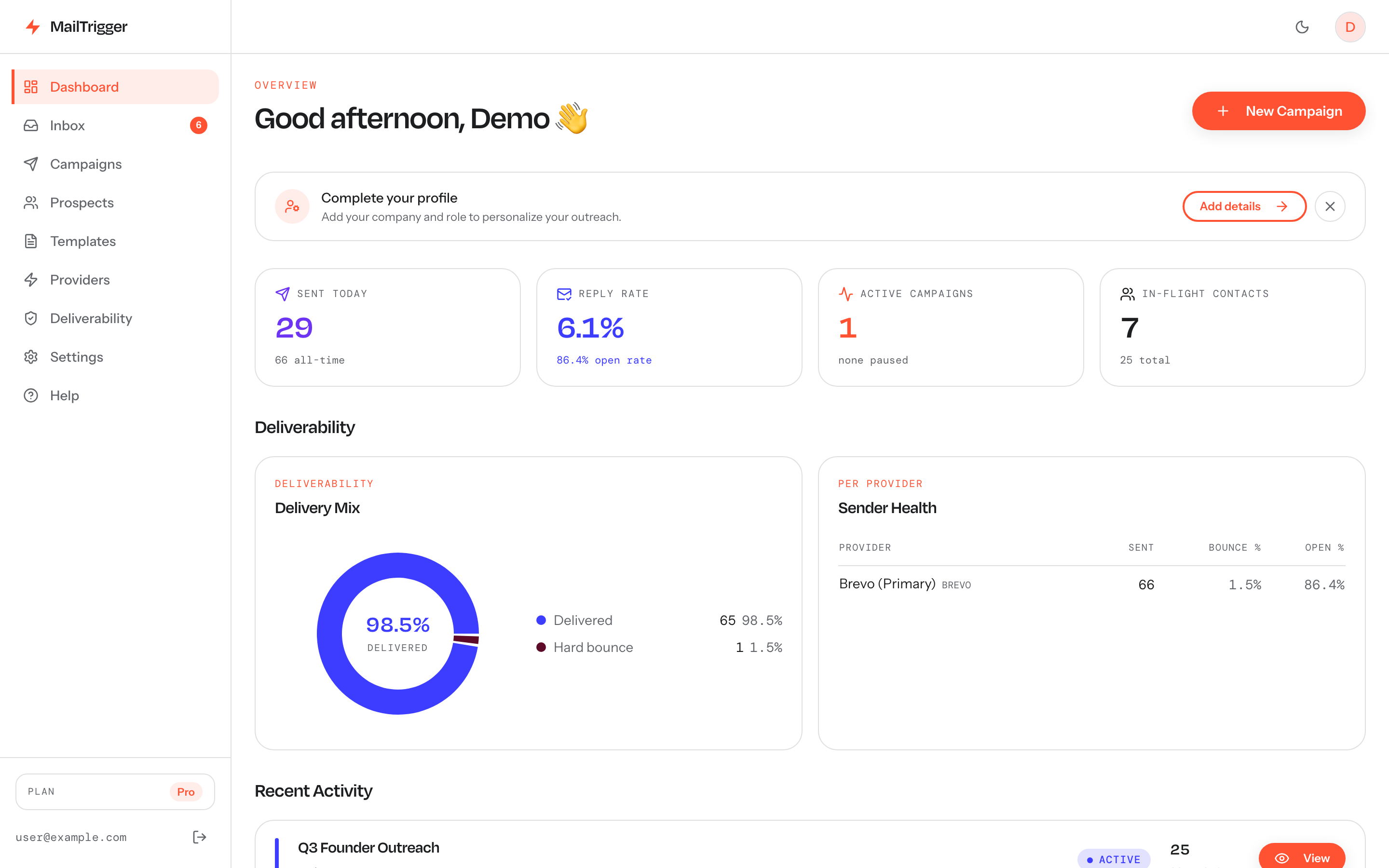
Task: Click the Help question mark icon
Action: (31, 395)
